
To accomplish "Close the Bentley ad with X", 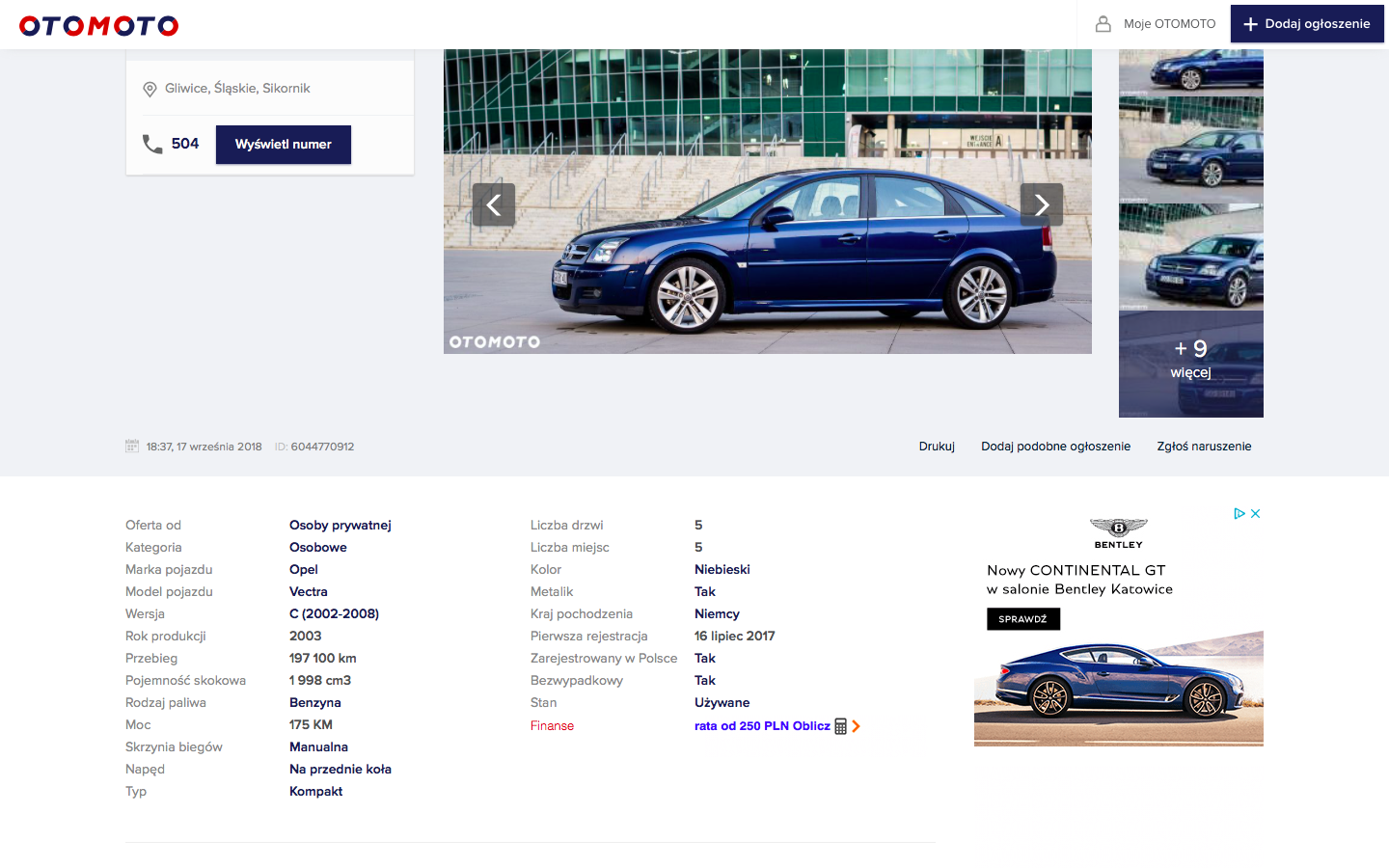I will 1256,514.
